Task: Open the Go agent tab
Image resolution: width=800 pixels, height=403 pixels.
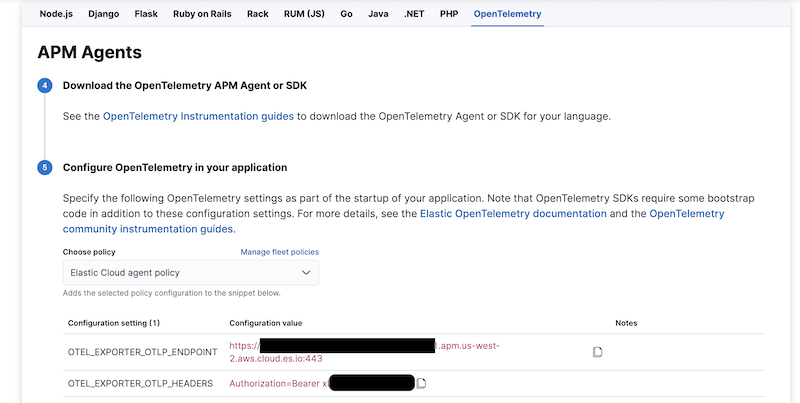Action: point(346,15)
